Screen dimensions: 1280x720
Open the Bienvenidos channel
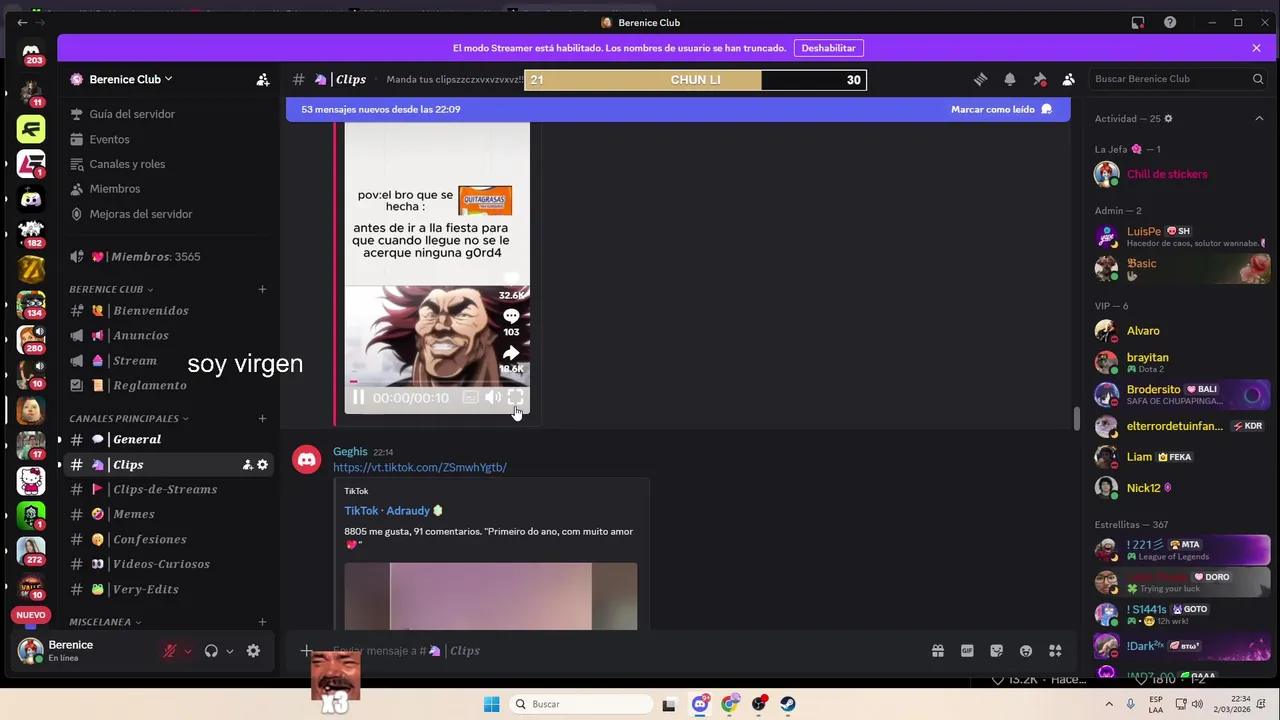click(150, 311)
